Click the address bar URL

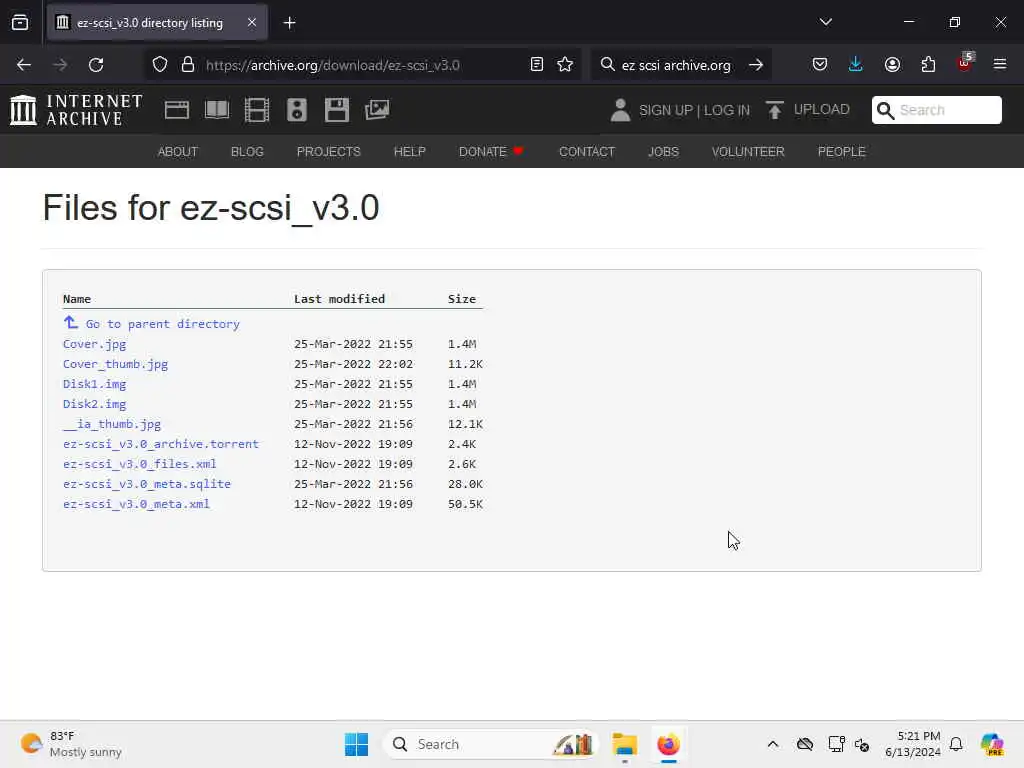pos(332,65)
